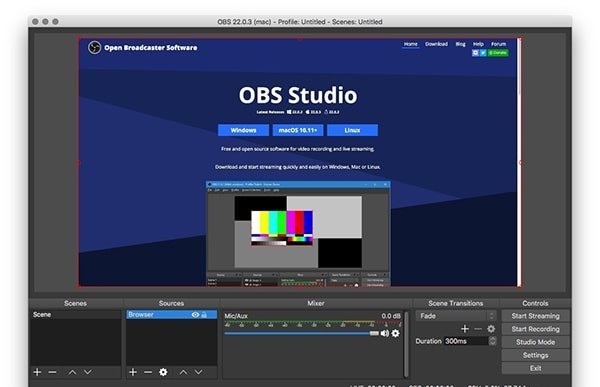Viewport: 600px width, 387px height.
Task: Click the Discord icon beside Twitter in preview
Action: pos(476,53)
